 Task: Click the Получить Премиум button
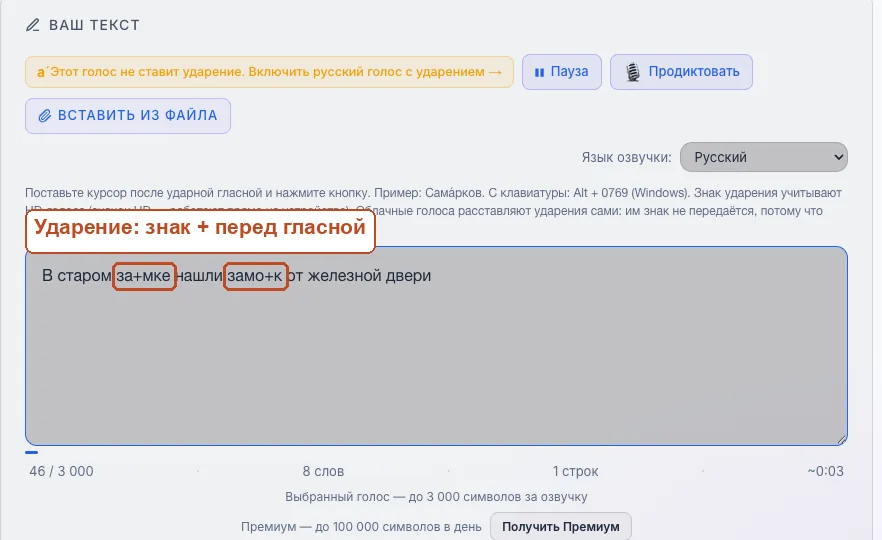[x=560, y=526]
